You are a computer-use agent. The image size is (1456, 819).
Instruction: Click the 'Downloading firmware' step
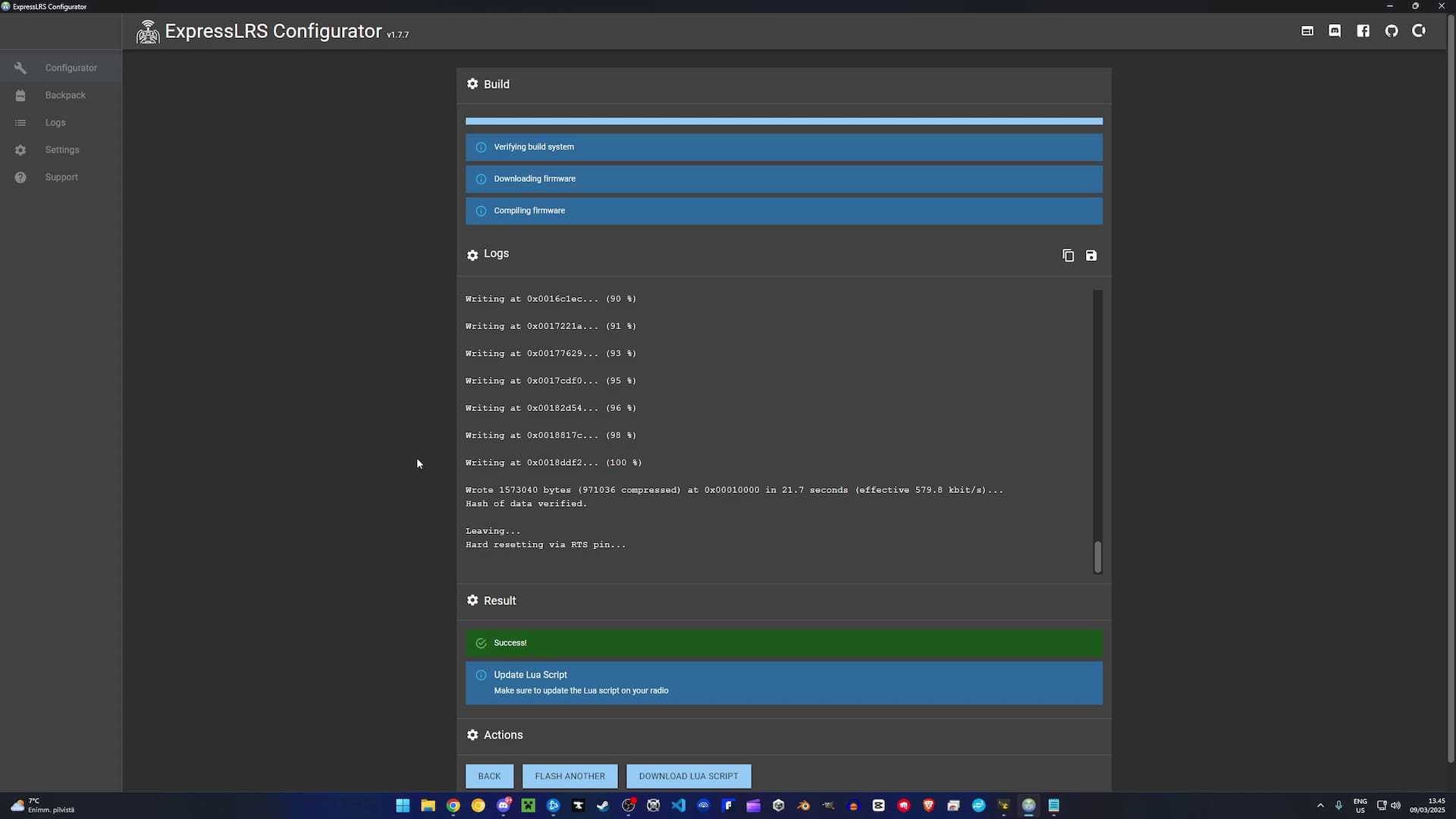[x=783, y=179]
